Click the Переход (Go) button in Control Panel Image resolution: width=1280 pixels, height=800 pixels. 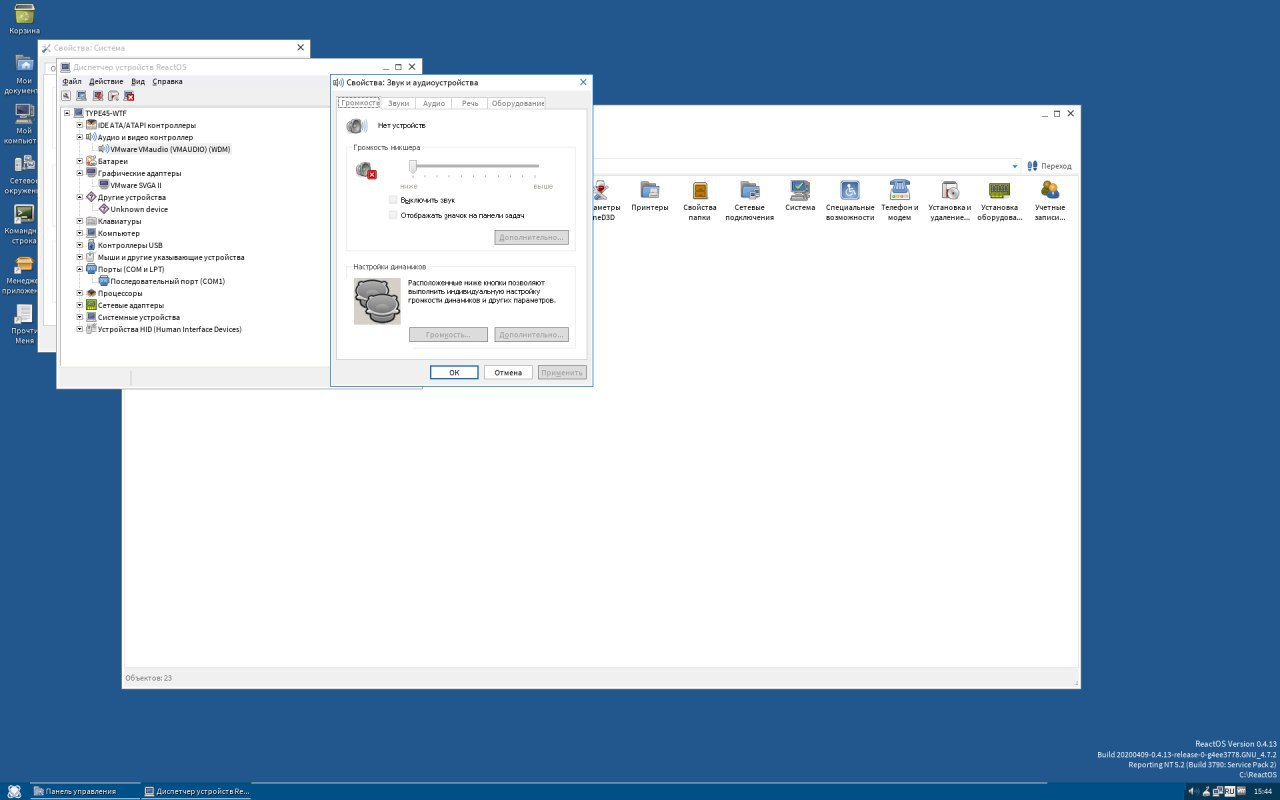[1049, 166]
